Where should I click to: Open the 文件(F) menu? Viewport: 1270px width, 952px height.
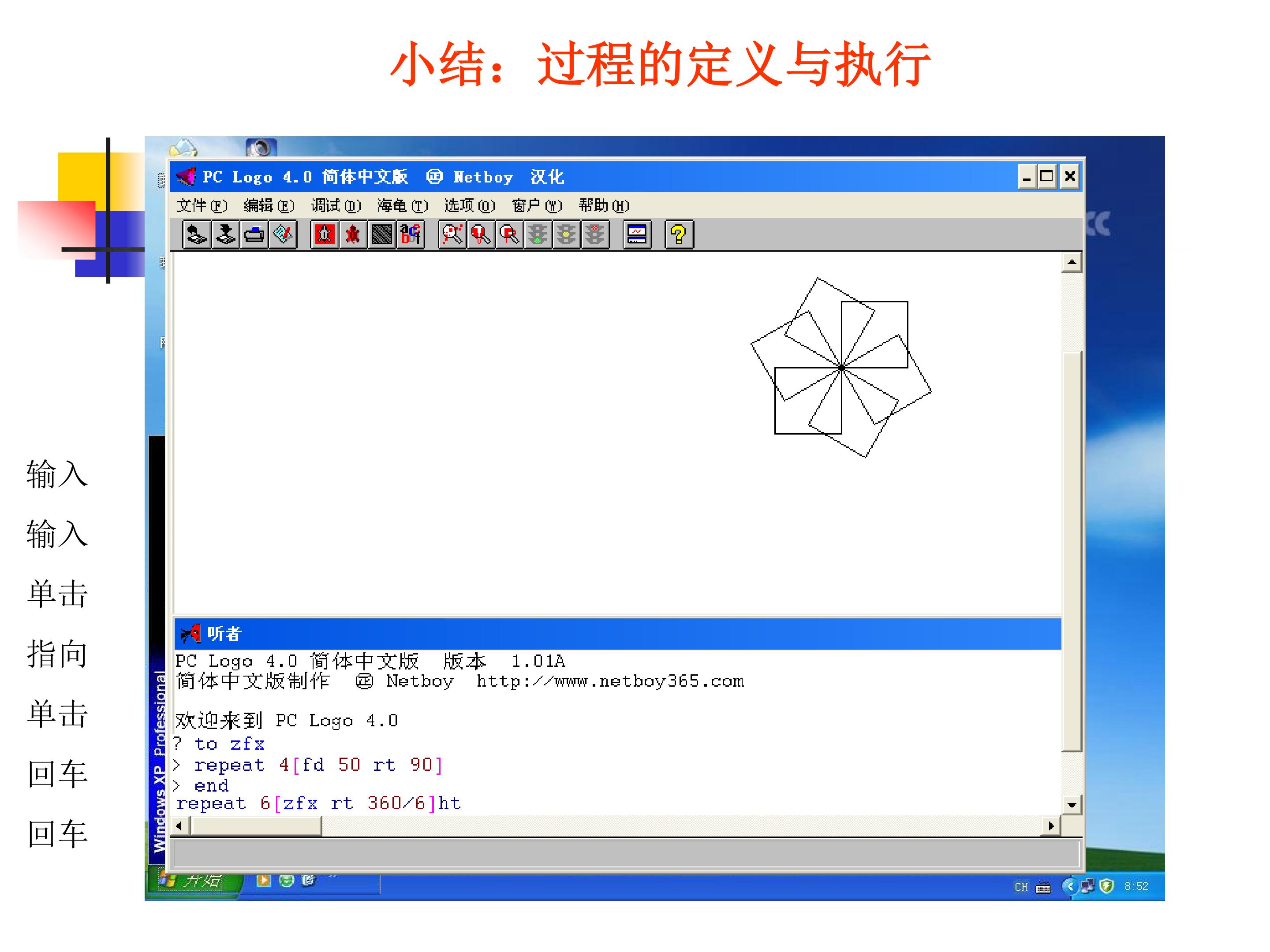202,205
